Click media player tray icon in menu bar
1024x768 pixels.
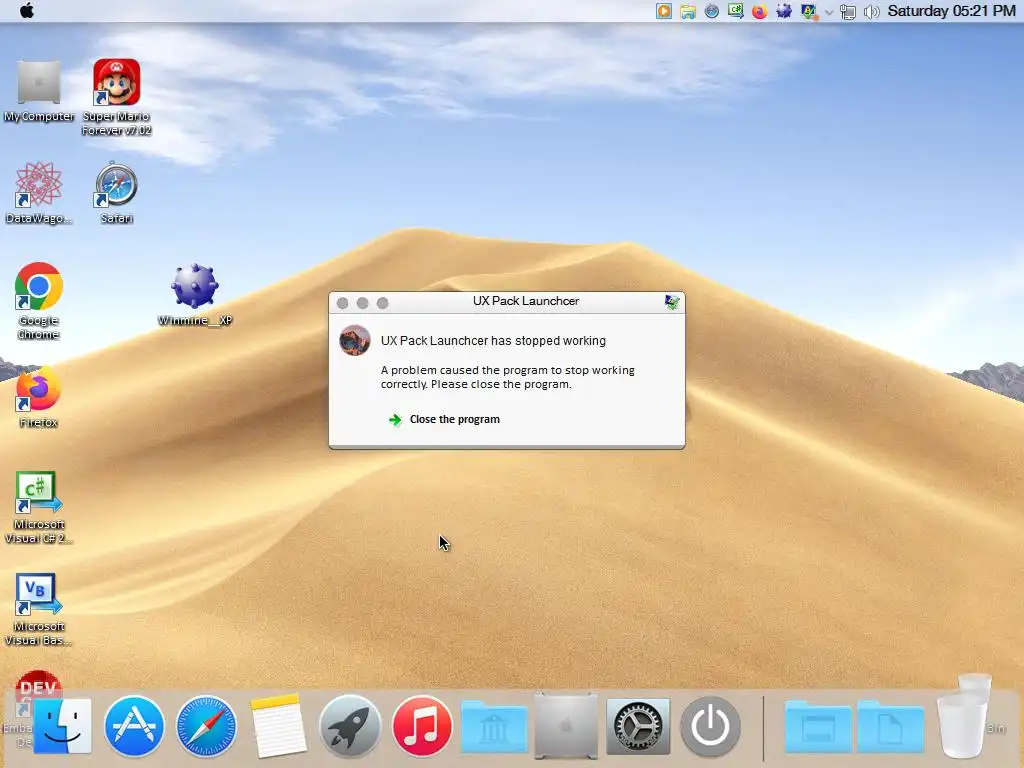tap(664, 11)
